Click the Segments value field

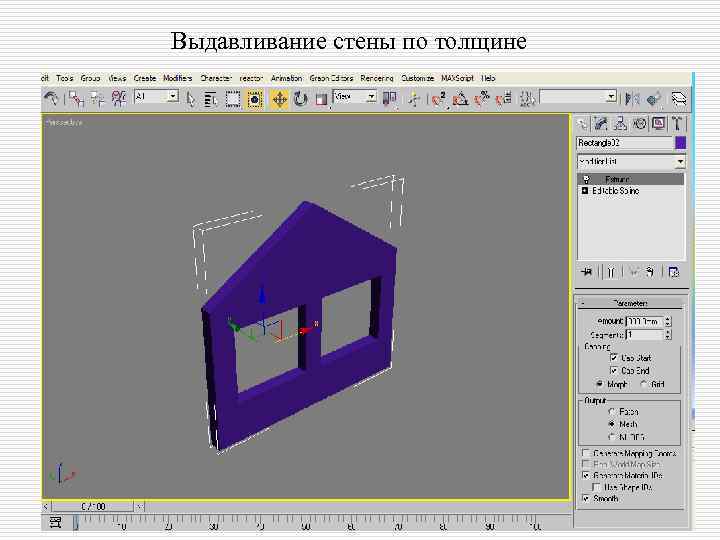click(x=644, y=335)
